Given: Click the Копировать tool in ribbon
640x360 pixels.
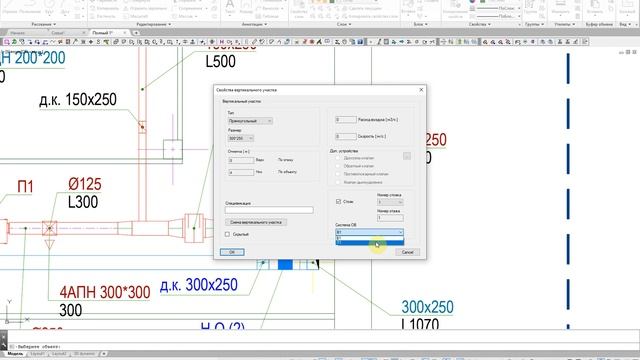Looking at the screenshot, I should click(104, 8).
